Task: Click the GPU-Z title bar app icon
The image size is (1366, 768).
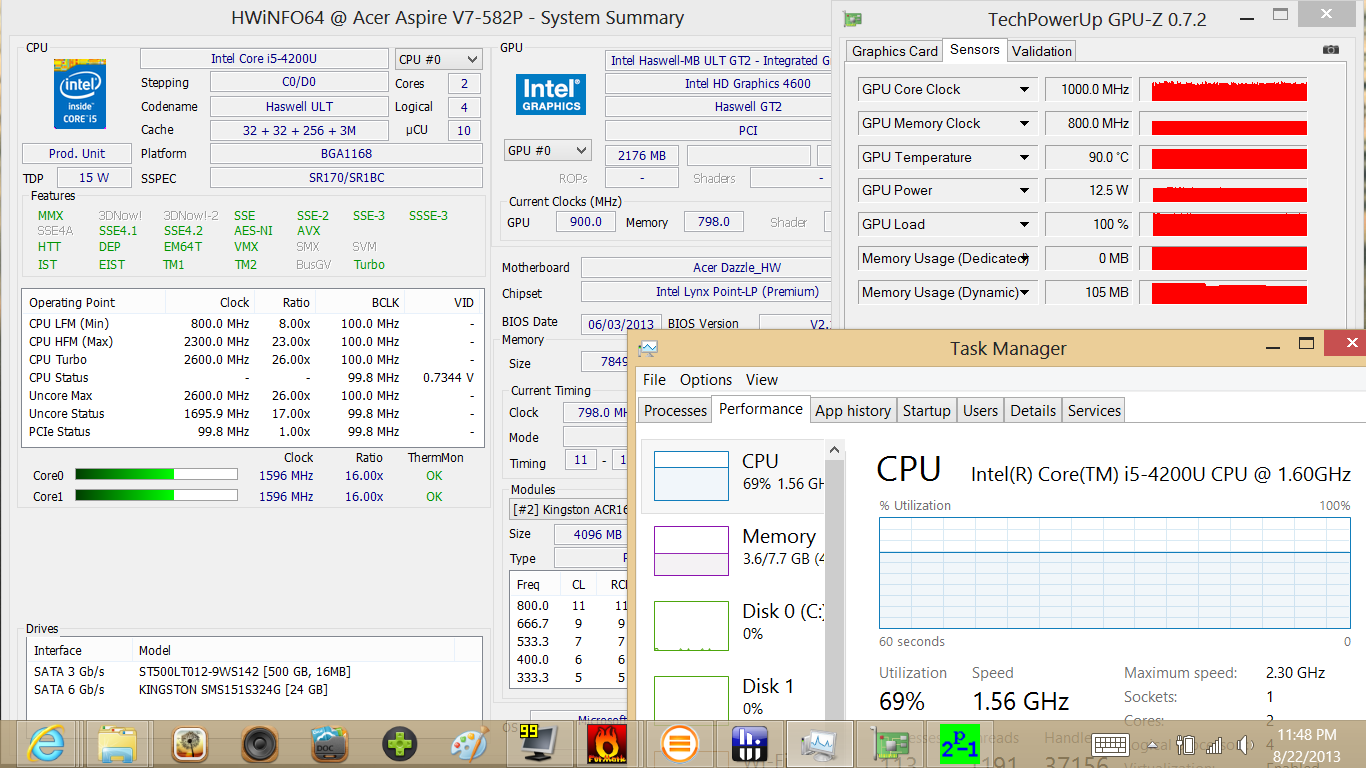Action: 852,19
